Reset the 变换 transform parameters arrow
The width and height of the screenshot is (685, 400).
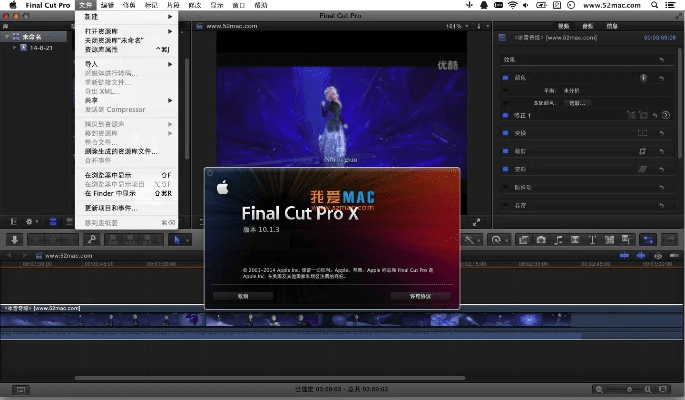[x=661, y=133]
